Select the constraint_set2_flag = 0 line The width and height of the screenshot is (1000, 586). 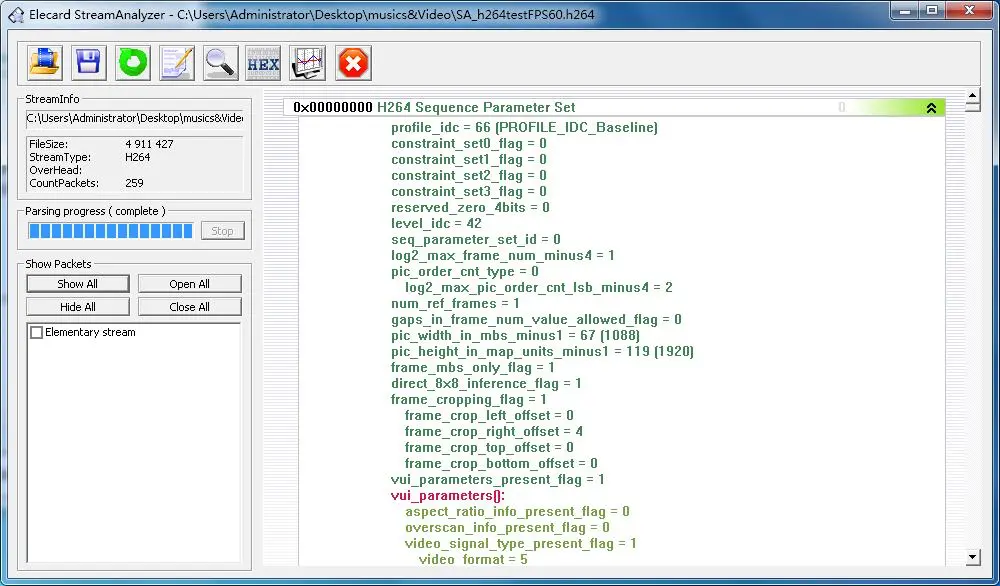469,175
